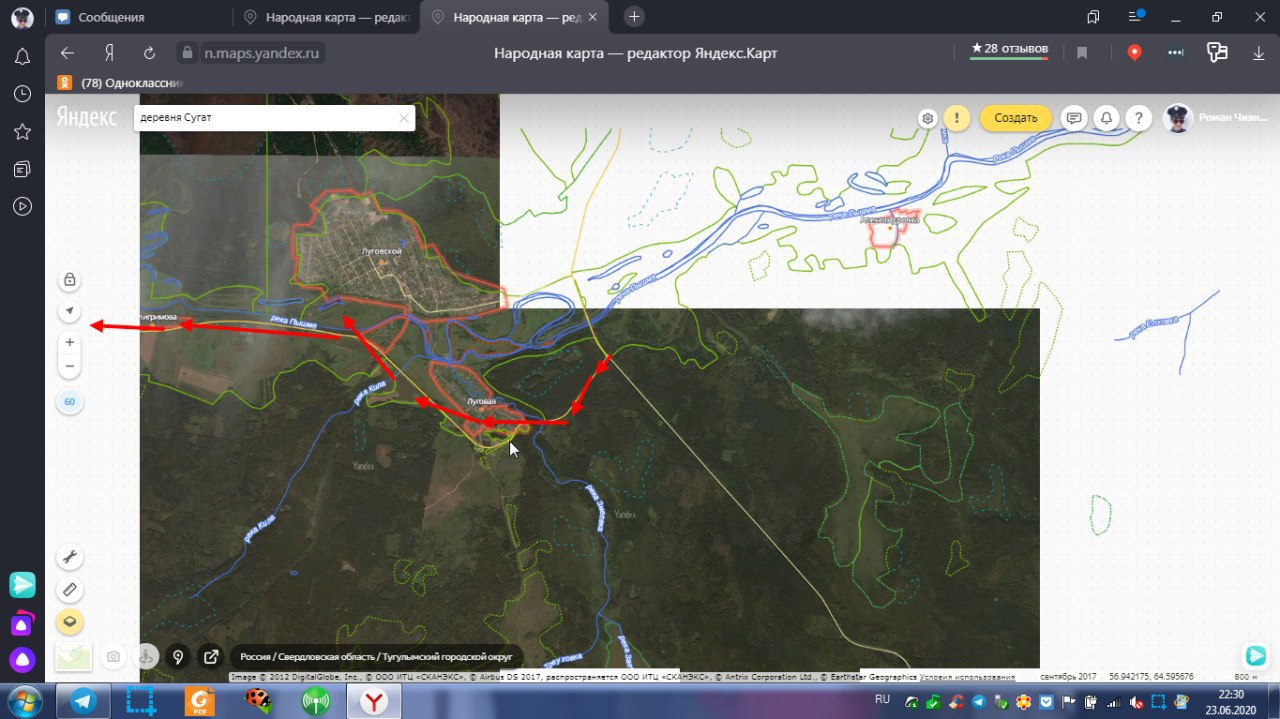The width and height of the screenshot is (1280, 719).
Task: Open the screenshot tool in the taskbar
Action: click(x=141, y=701)
